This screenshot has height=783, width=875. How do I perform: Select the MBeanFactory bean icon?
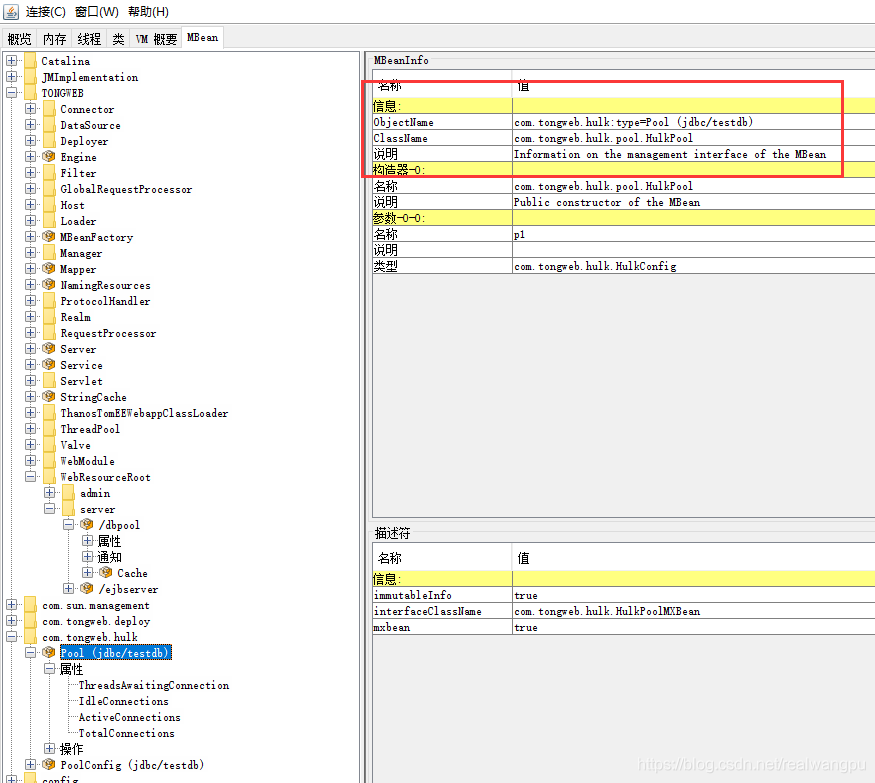tap(49, 237)
